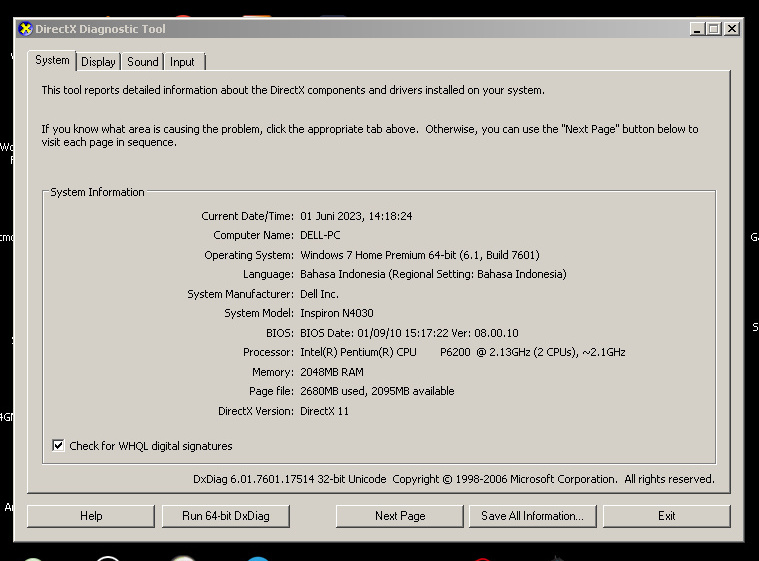
Task: Click the Computer Name label
Action: pyautogui.click(x=253, y=235)
